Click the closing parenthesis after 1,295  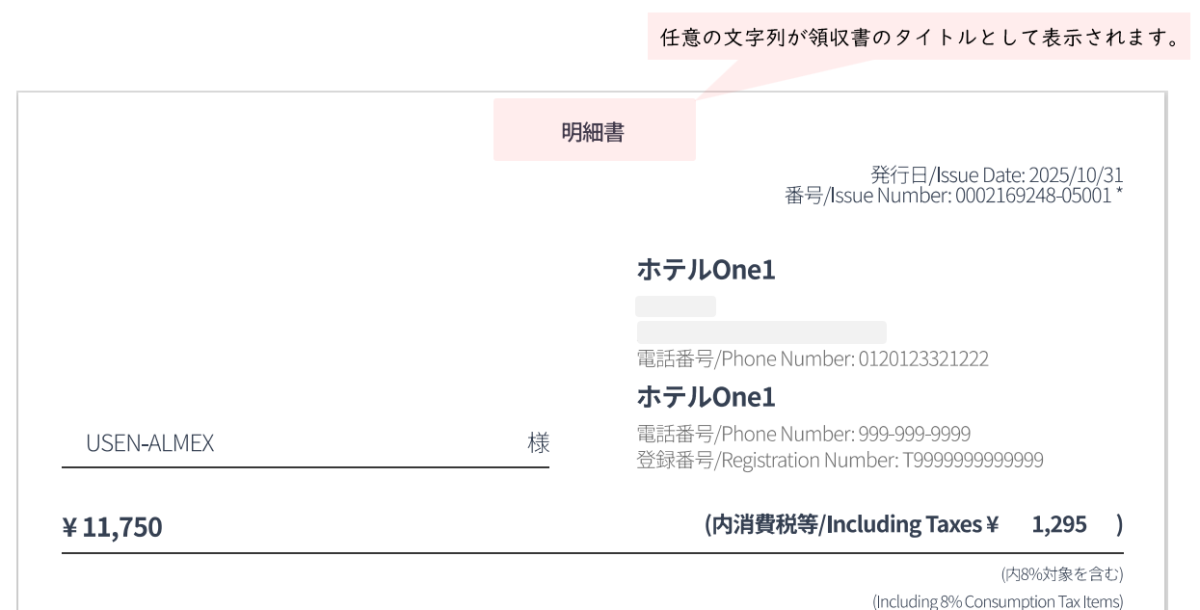pyautogui.click(x=1119, y=522)
